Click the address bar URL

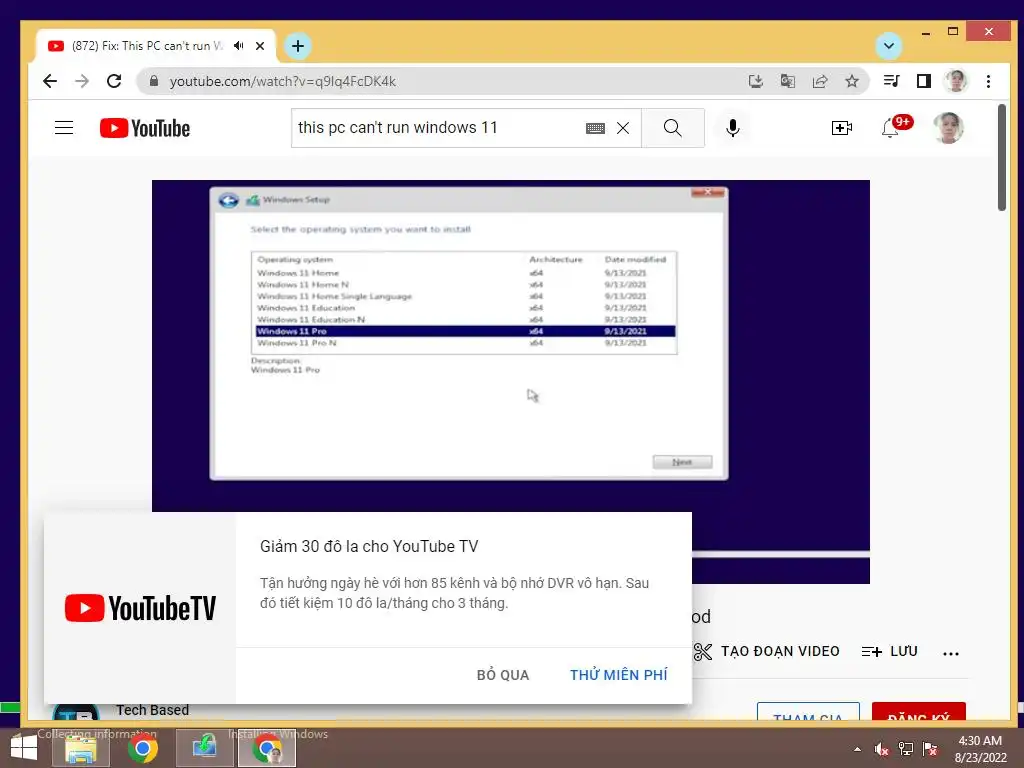pyautogui.click(x=282, y=81)
